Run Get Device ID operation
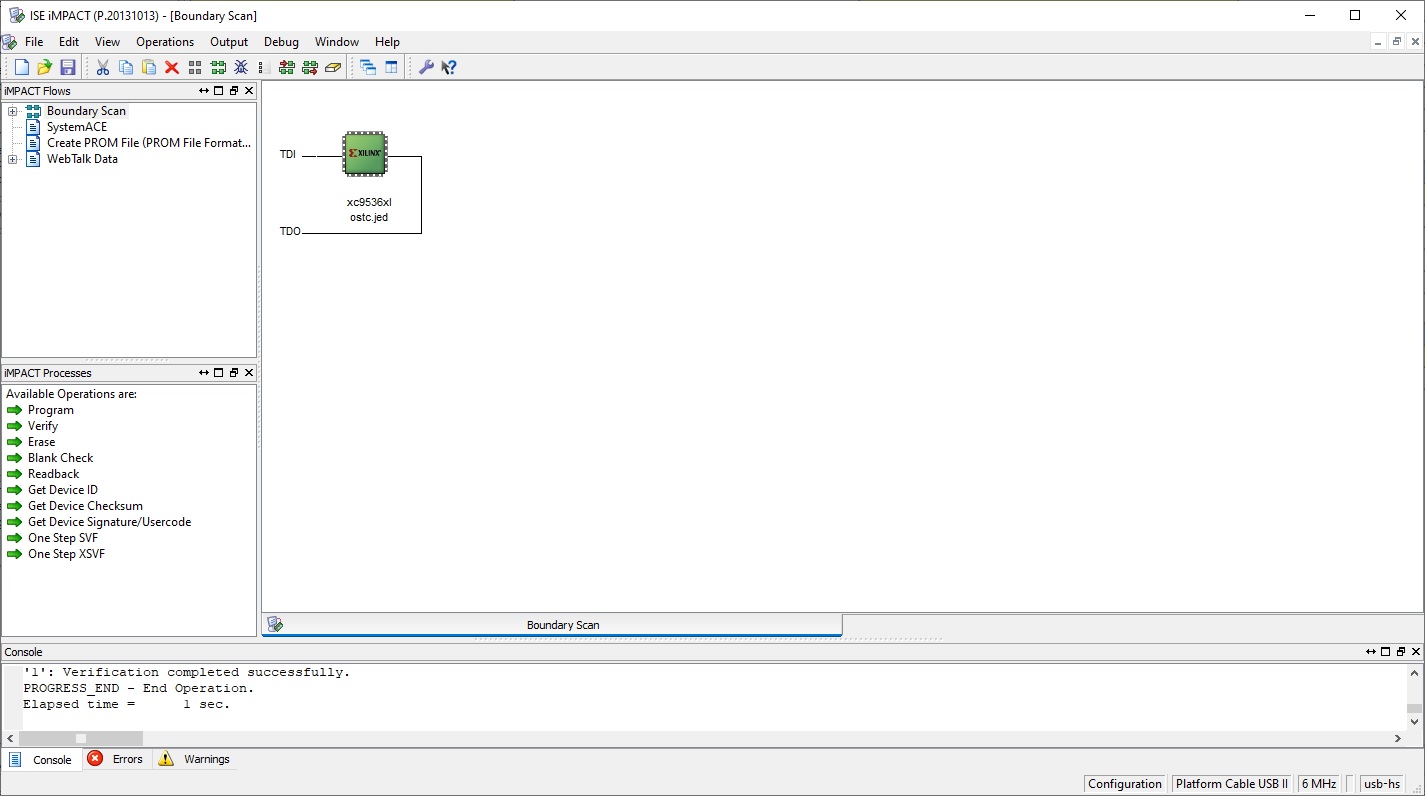This screenshot has width=1425, height=796. point(63,490)
